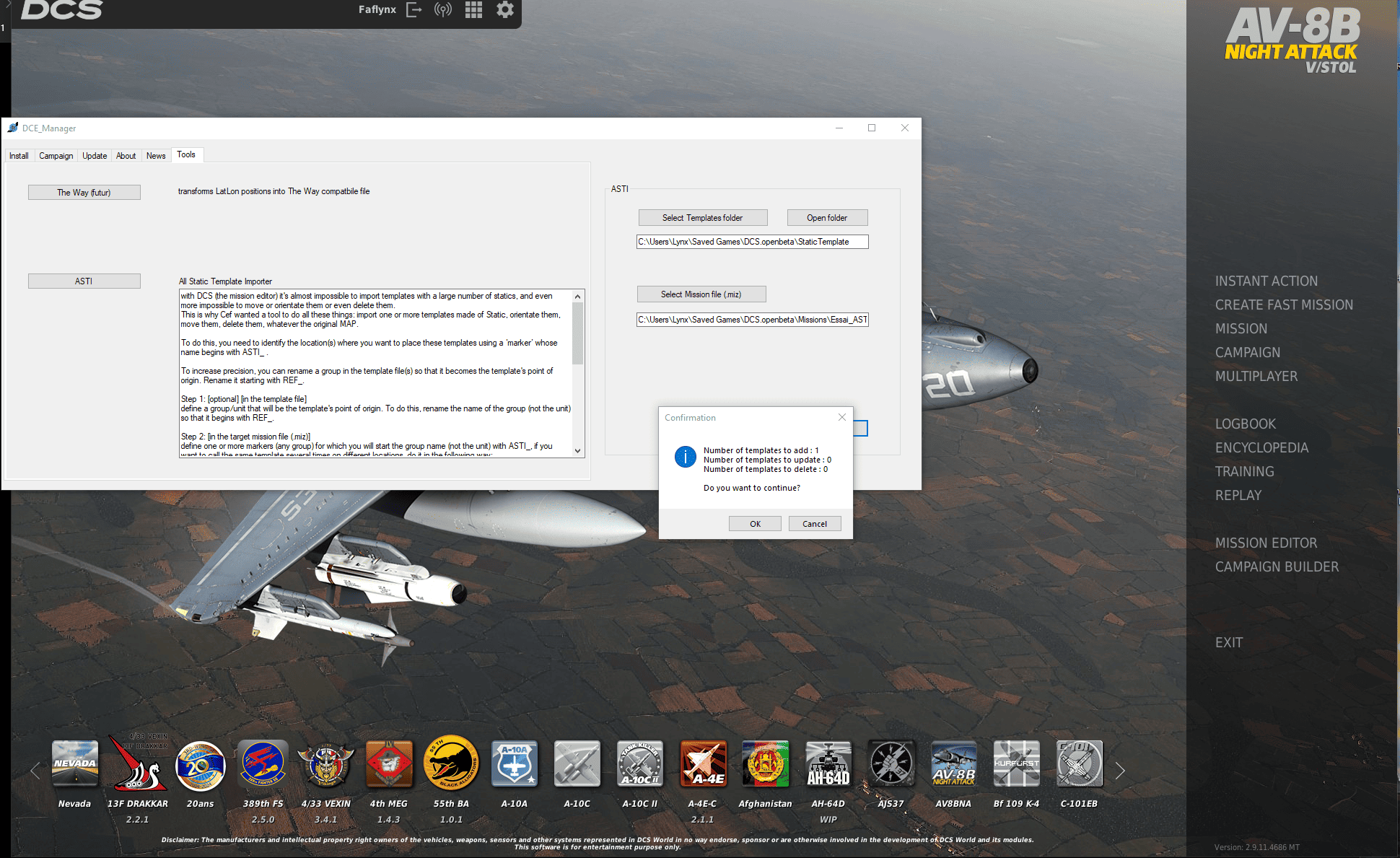Open DCS settings gear icon
The height and width of the screenshot is (858, 1400).
point(505,10)
